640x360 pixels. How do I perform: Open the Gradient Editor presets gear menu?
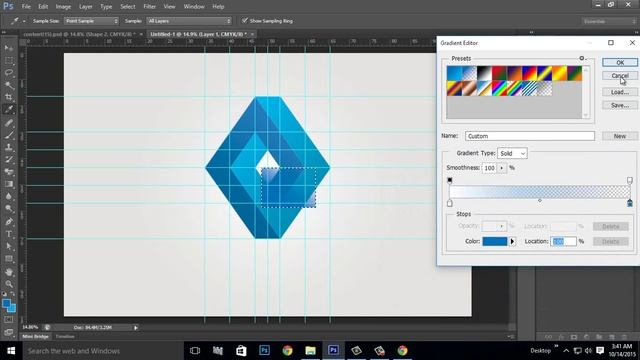click(x=582, y=58)
